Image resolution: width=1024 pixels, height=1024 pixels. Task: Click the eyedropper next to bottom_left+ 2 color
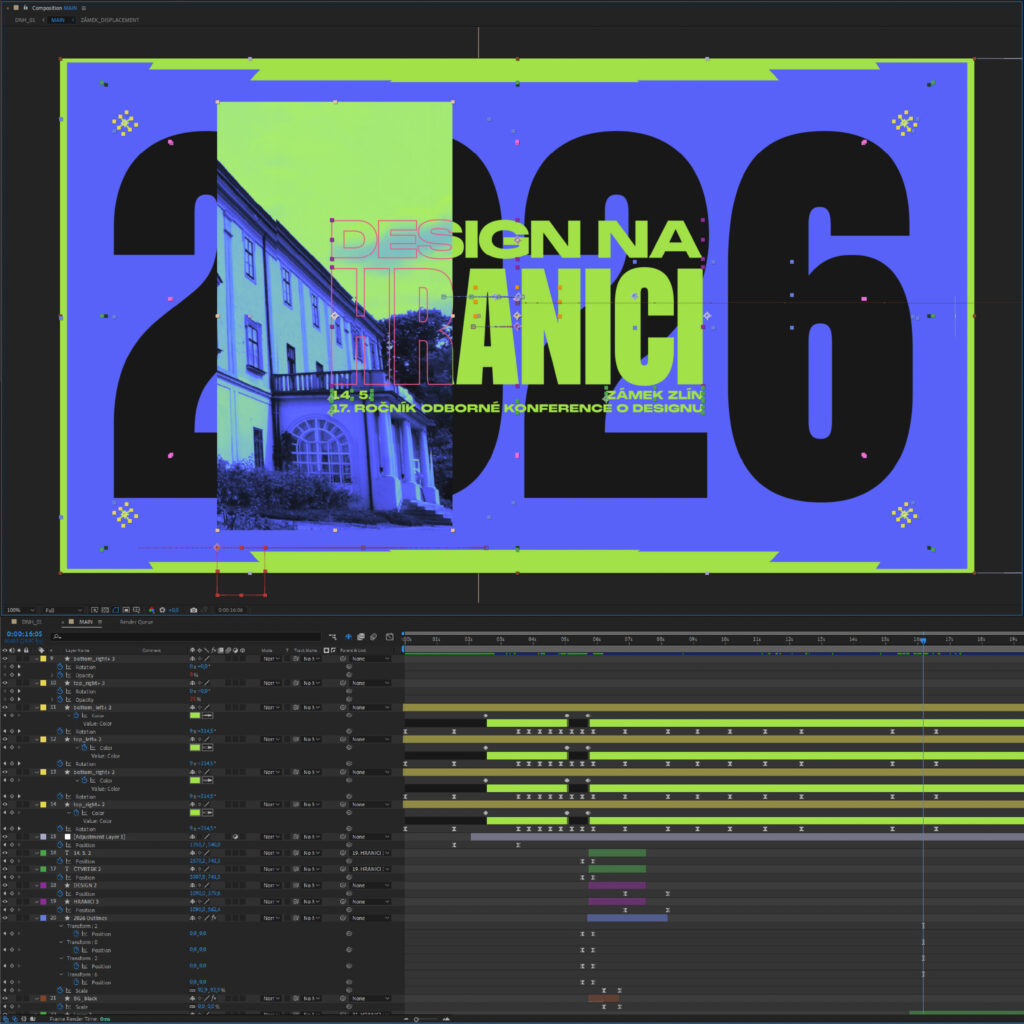point(208,715)
